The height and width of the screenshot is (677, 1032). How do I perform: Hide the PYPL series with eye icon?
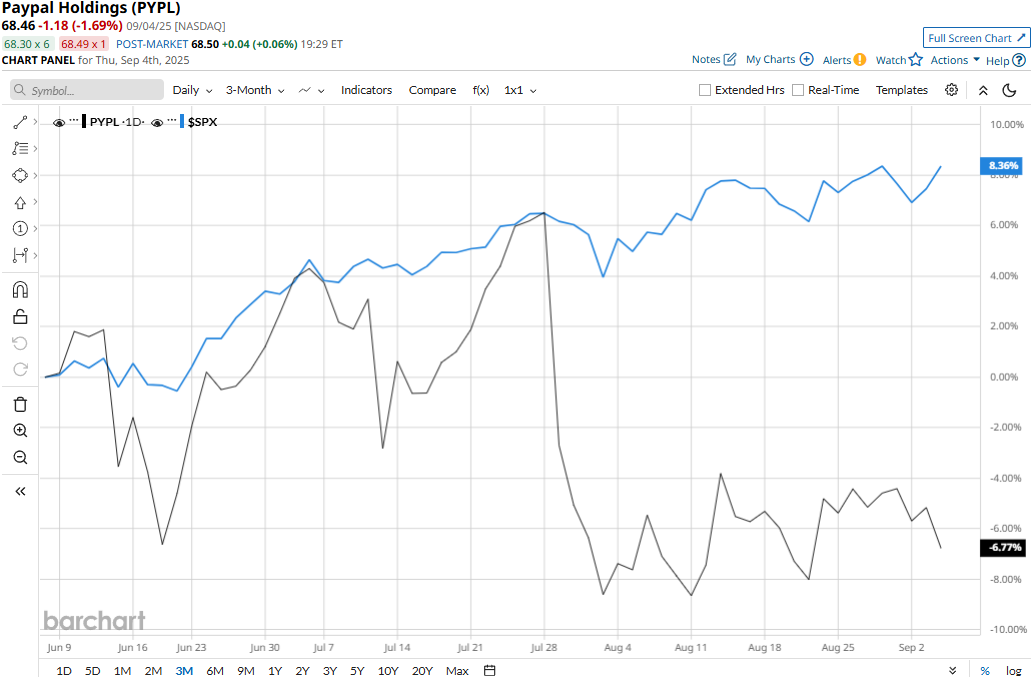[59, 122]
